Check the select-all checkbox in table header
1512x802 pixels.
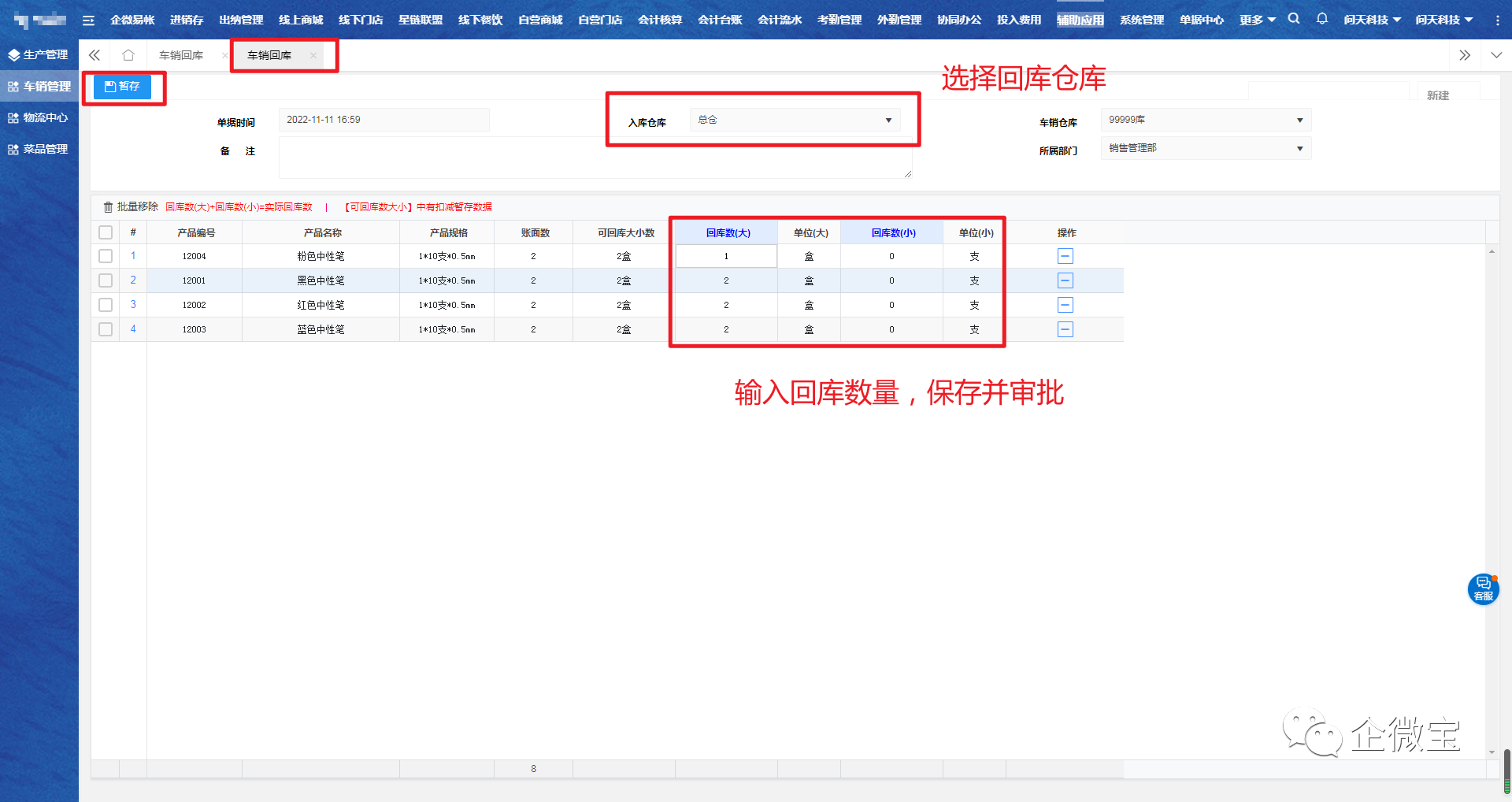tap(106, 232)
